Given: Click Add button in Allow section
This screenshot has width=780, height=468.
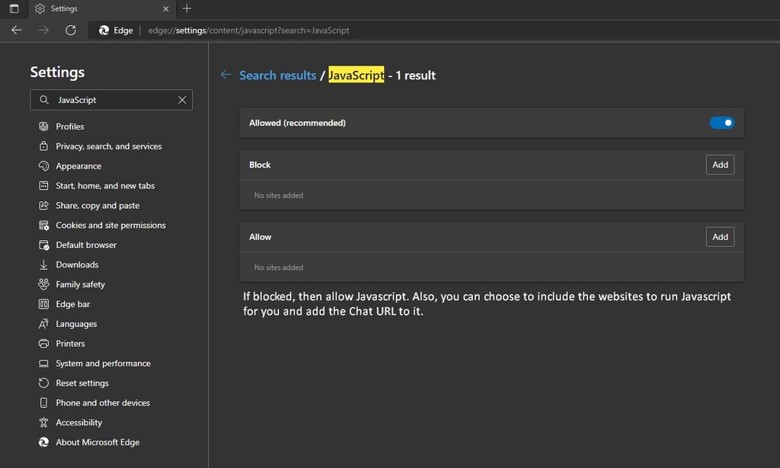Looking at the screenshot, I should 719,237.
